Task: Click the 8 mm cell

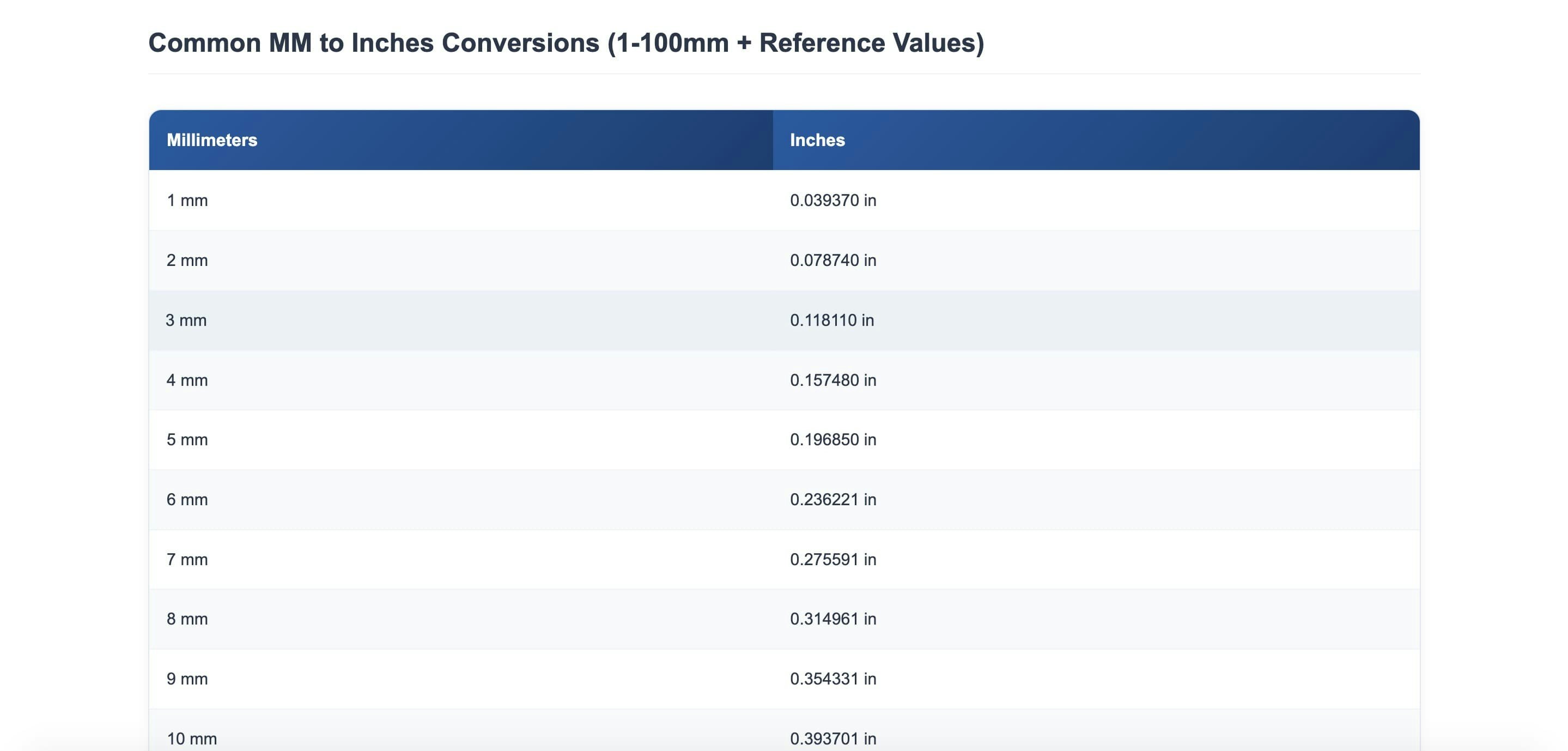Action: [x=187, y=619]
